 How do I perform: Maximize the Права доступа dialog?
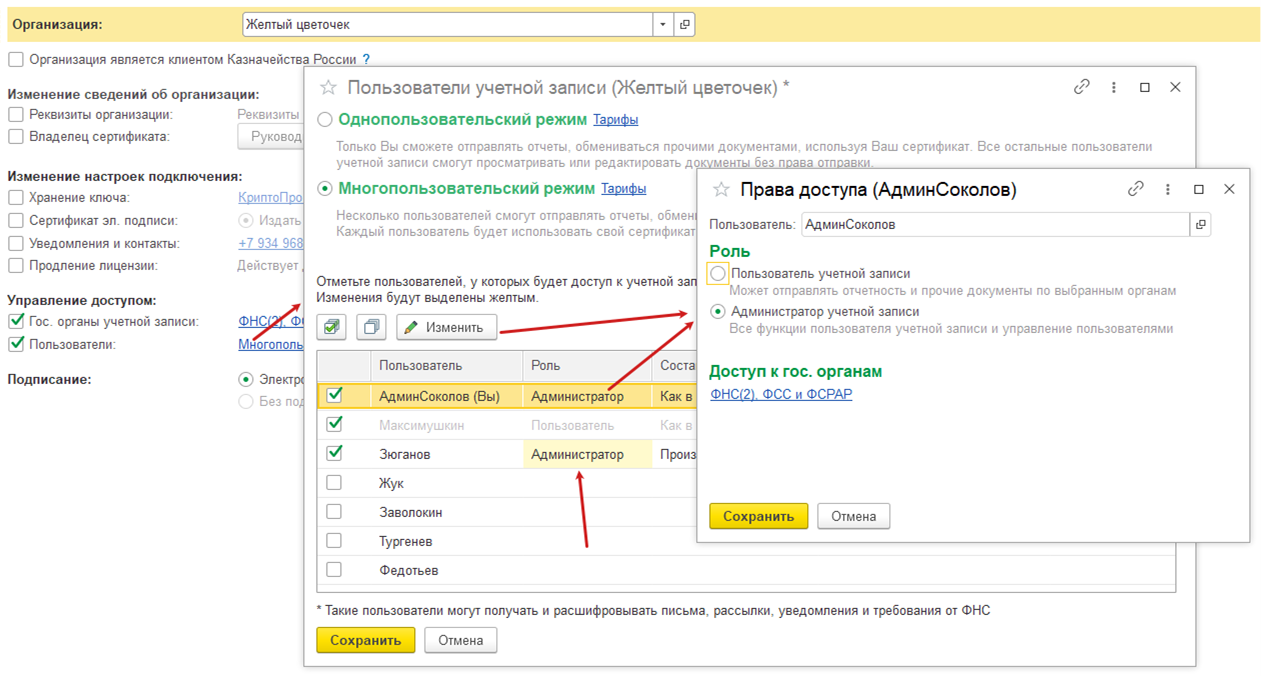click(x=1199, y=189)
